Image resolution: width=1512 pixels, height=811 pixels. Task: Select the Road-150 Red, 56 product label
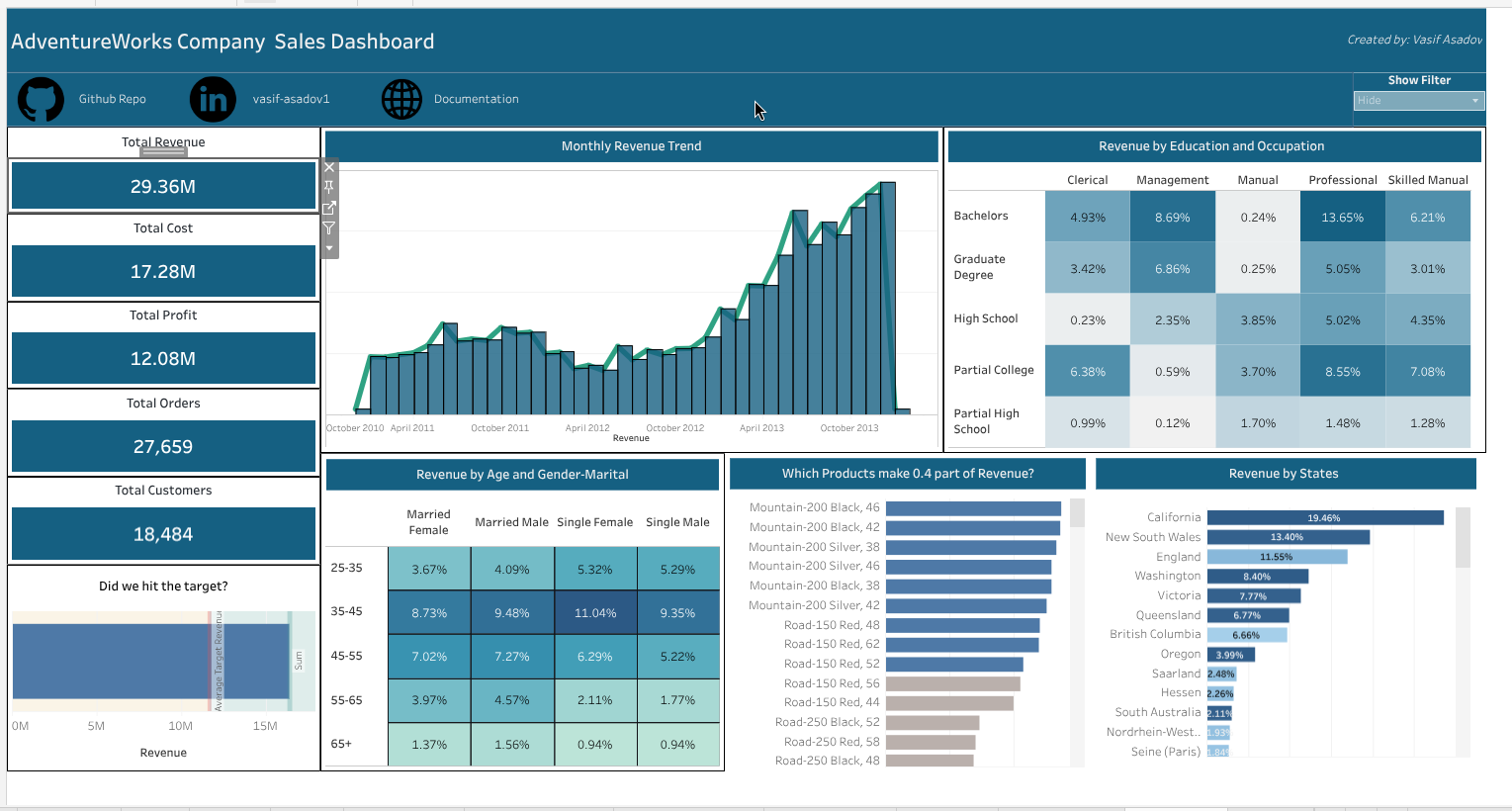pyautogui.click(x=832, y=683)
